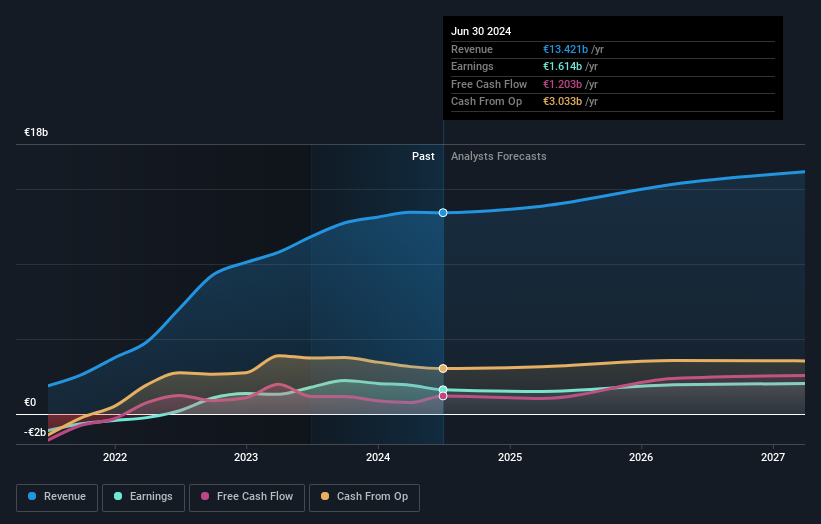821x524 pixels.
Task: Click the Free Cash Flow label in tooltip
Action: pos(489,84)
